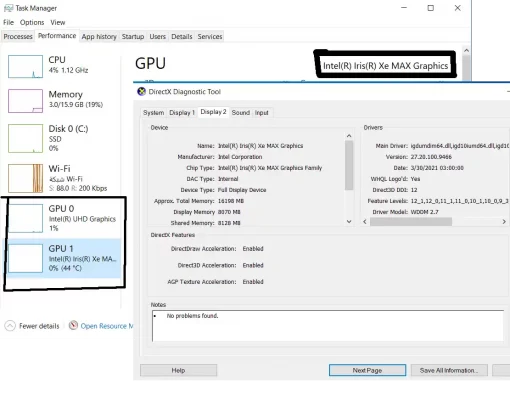Click Drivers panel scroll right arrow
Viewport: 510px width, 401px height.
(504, 221)
